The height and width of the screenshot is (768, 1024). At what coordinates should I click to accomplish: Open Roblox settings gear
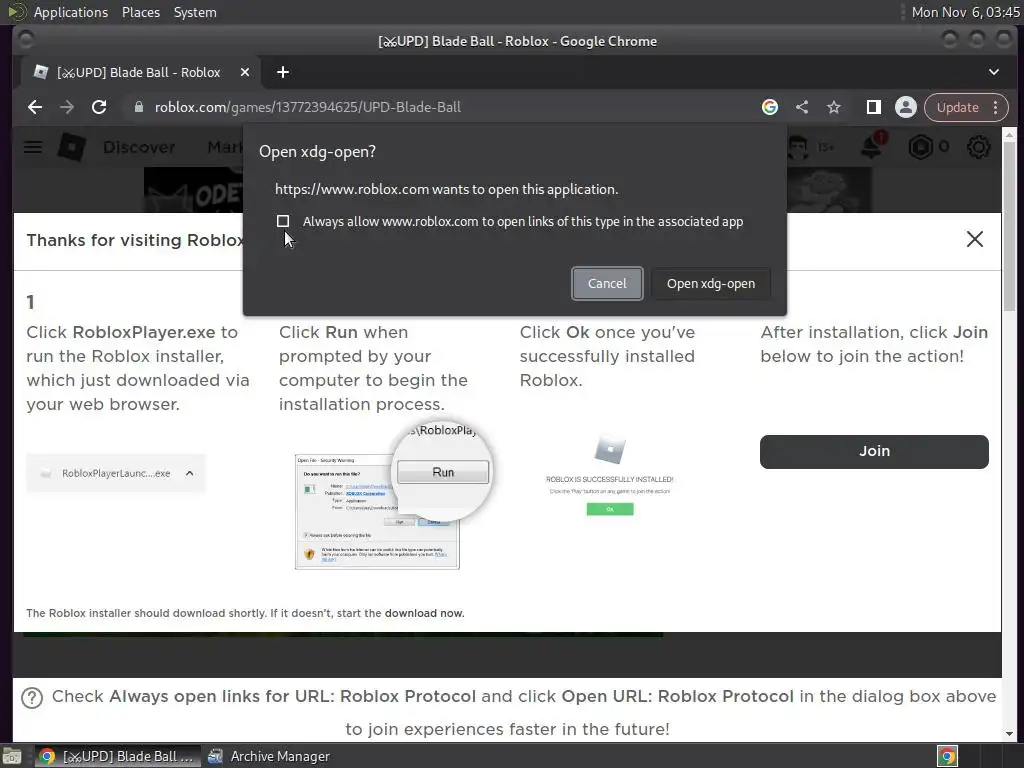(x=978, y=147)
